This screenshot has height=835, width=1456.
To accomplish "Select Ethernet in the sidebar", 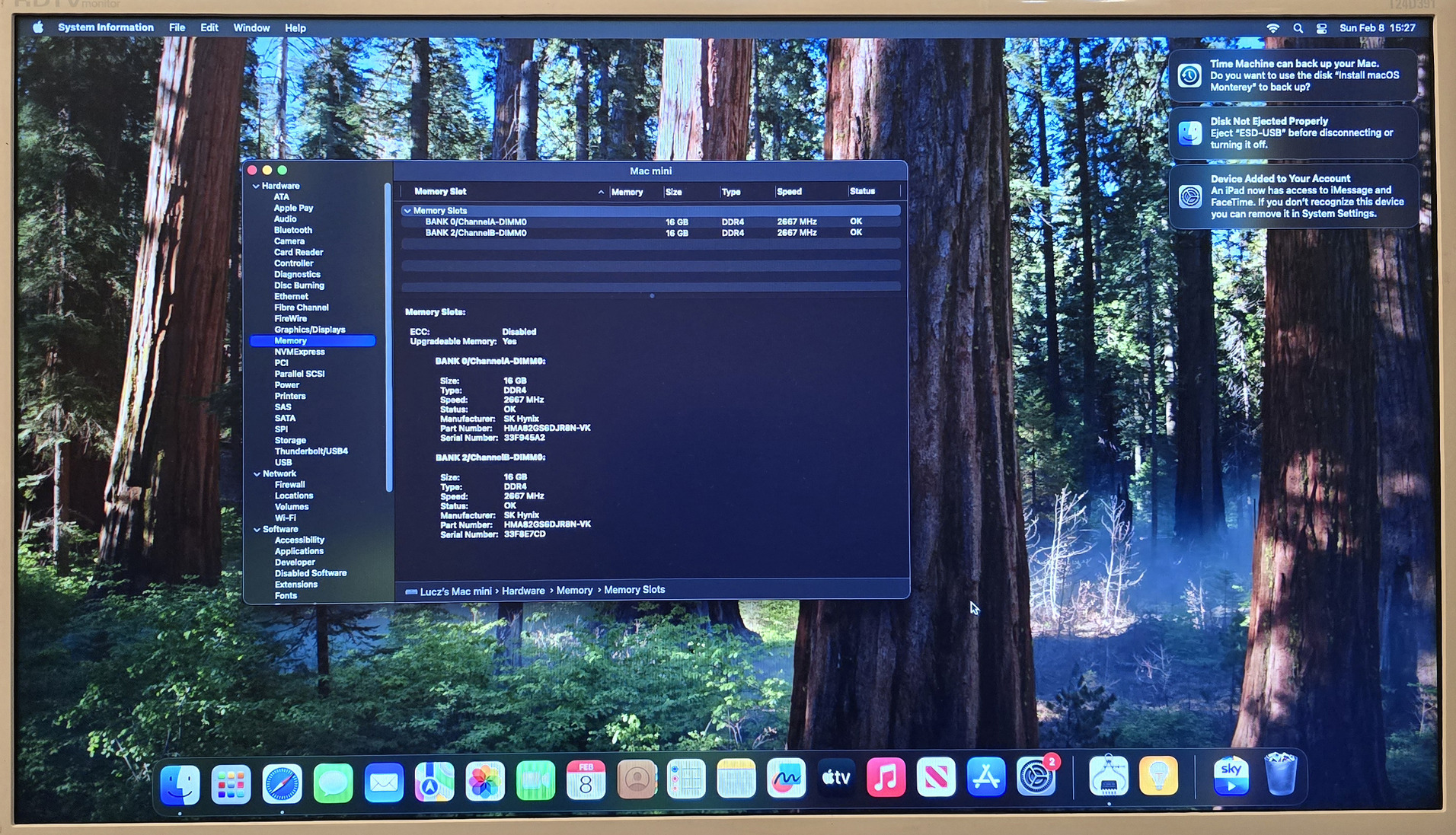I will click(x=291, y=297).
